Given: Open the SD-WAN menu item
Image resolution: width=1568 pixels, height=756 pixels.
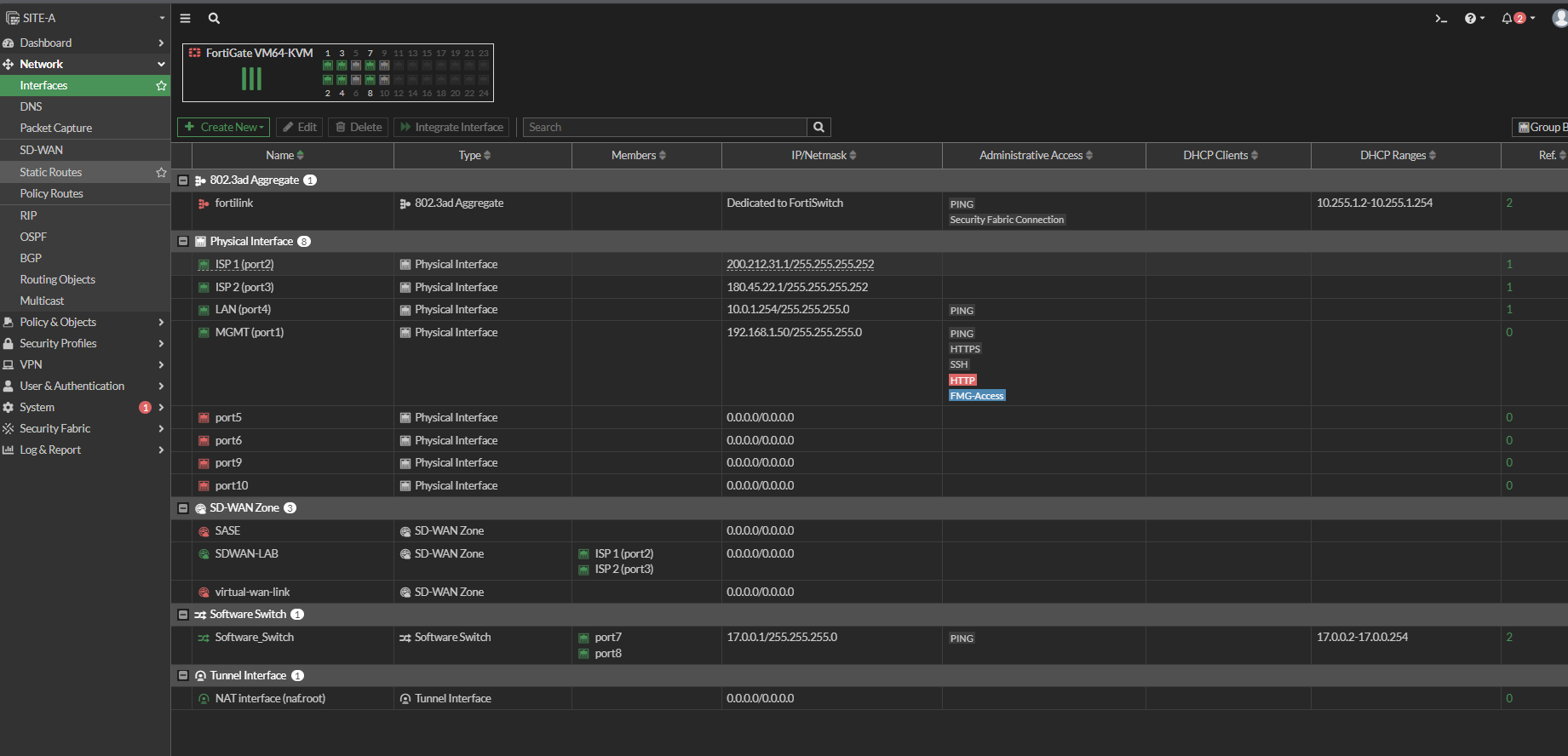Looking at the screenshot, I should pos(42,150).
